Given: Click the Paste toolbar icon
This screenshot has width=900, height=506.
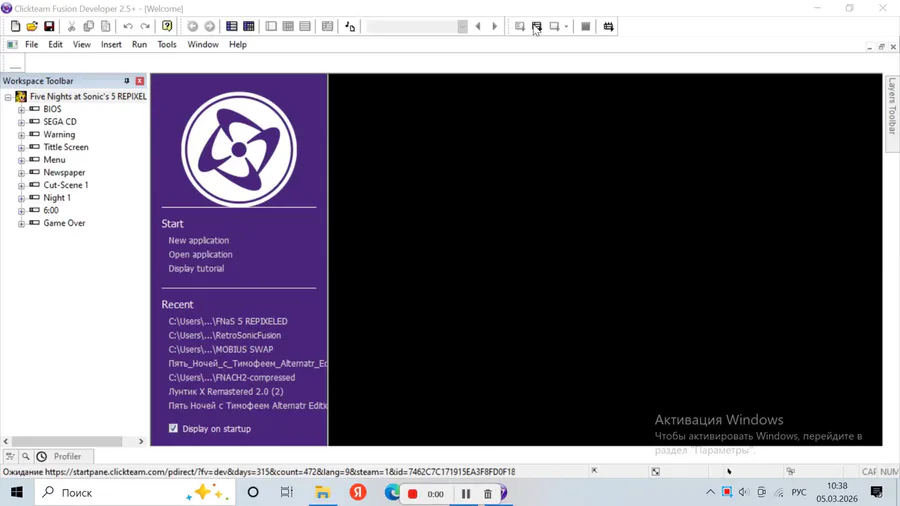Looking at the screenshot, I should click(x=106, y=26).
